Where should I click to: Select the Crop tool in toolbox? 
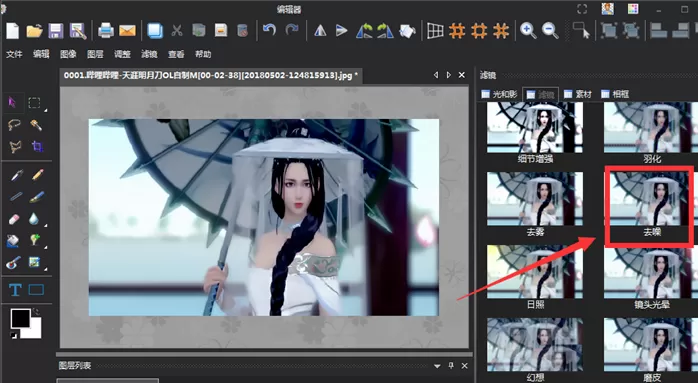point(37,146)
